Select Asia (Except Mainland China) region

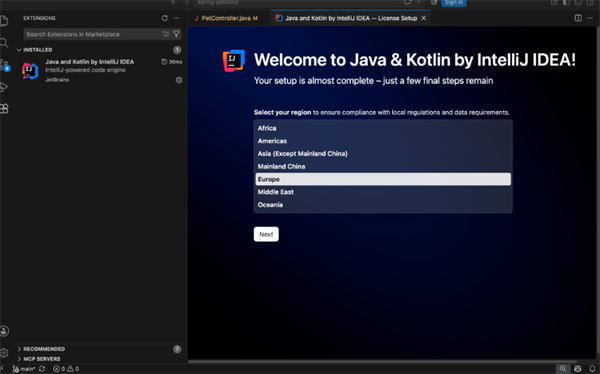pos(383,154)
